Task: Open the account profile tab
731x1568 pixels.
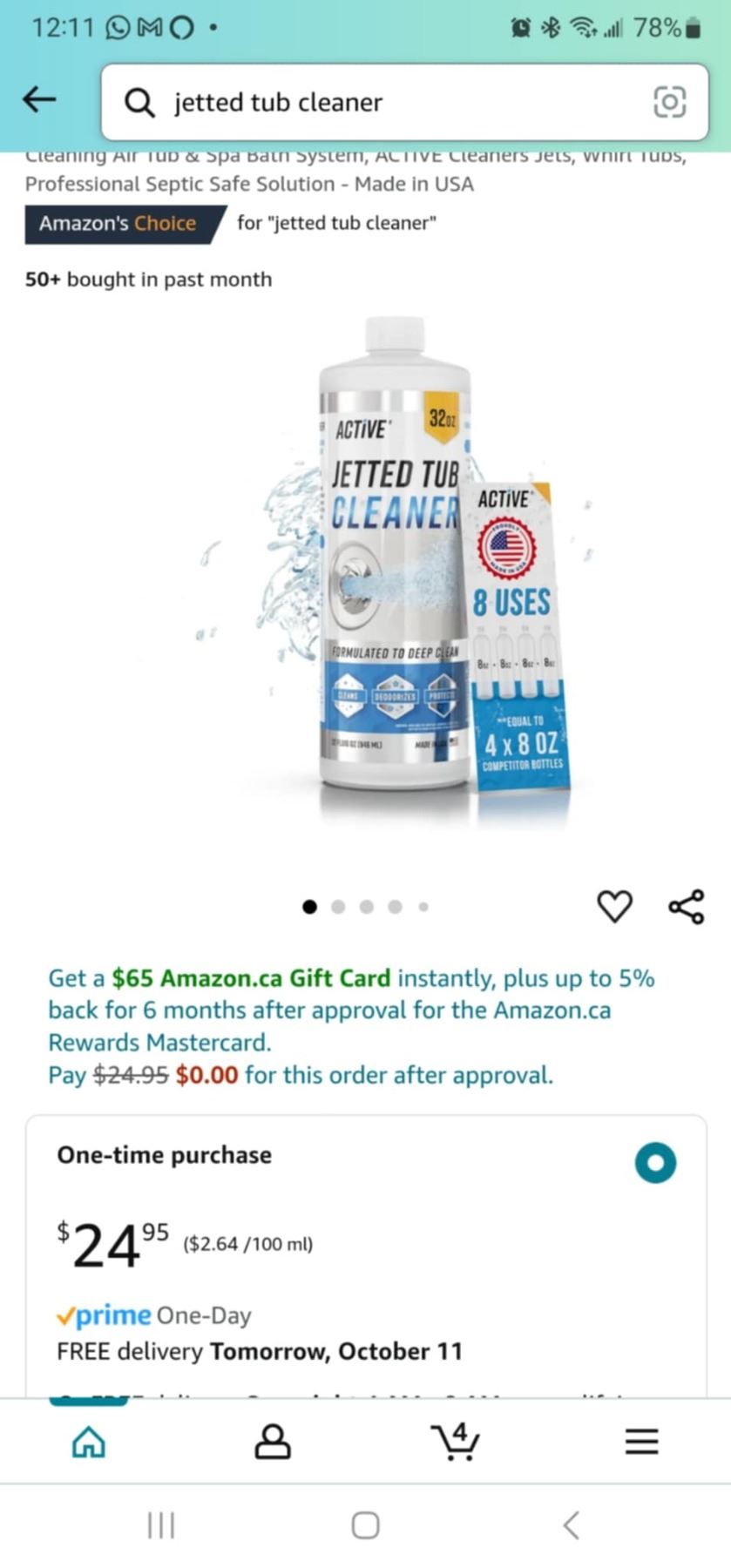Action: (272, 1442)
